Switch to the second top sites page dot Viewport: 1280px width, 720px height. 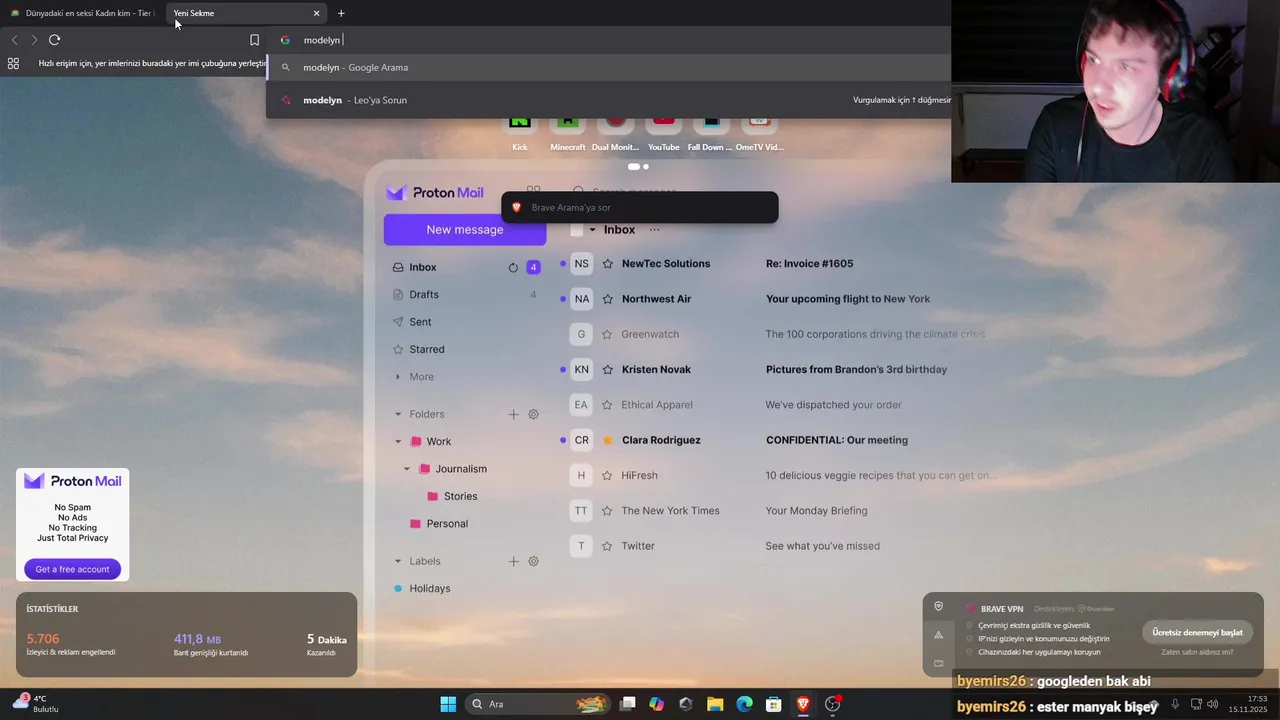(646, 167)
